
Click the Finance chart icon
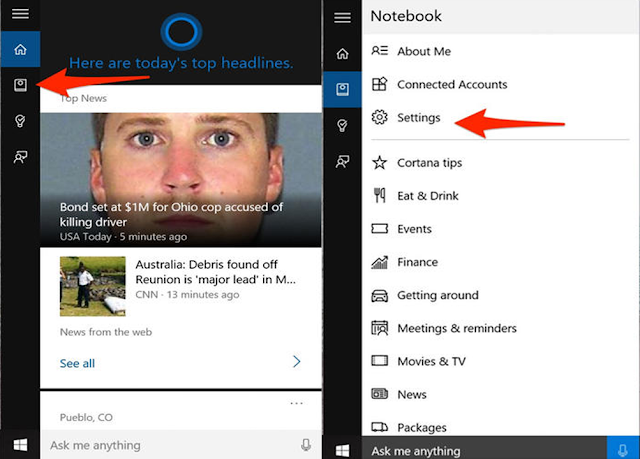(379, 262)
